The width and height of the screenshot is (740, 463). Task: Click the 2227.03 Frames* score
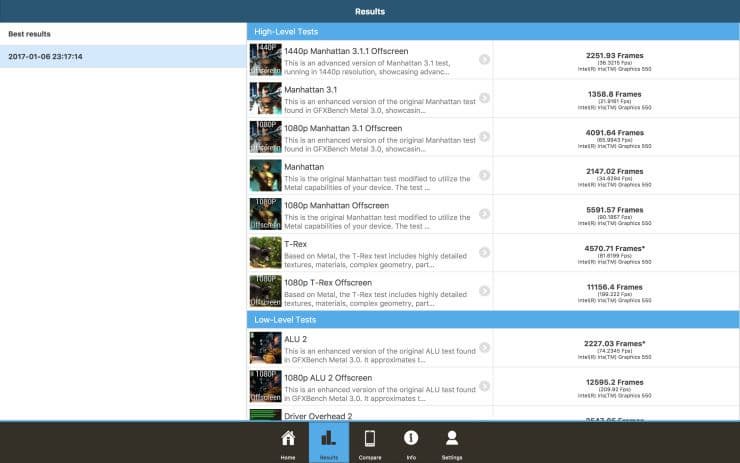click(x=614, y=344)
